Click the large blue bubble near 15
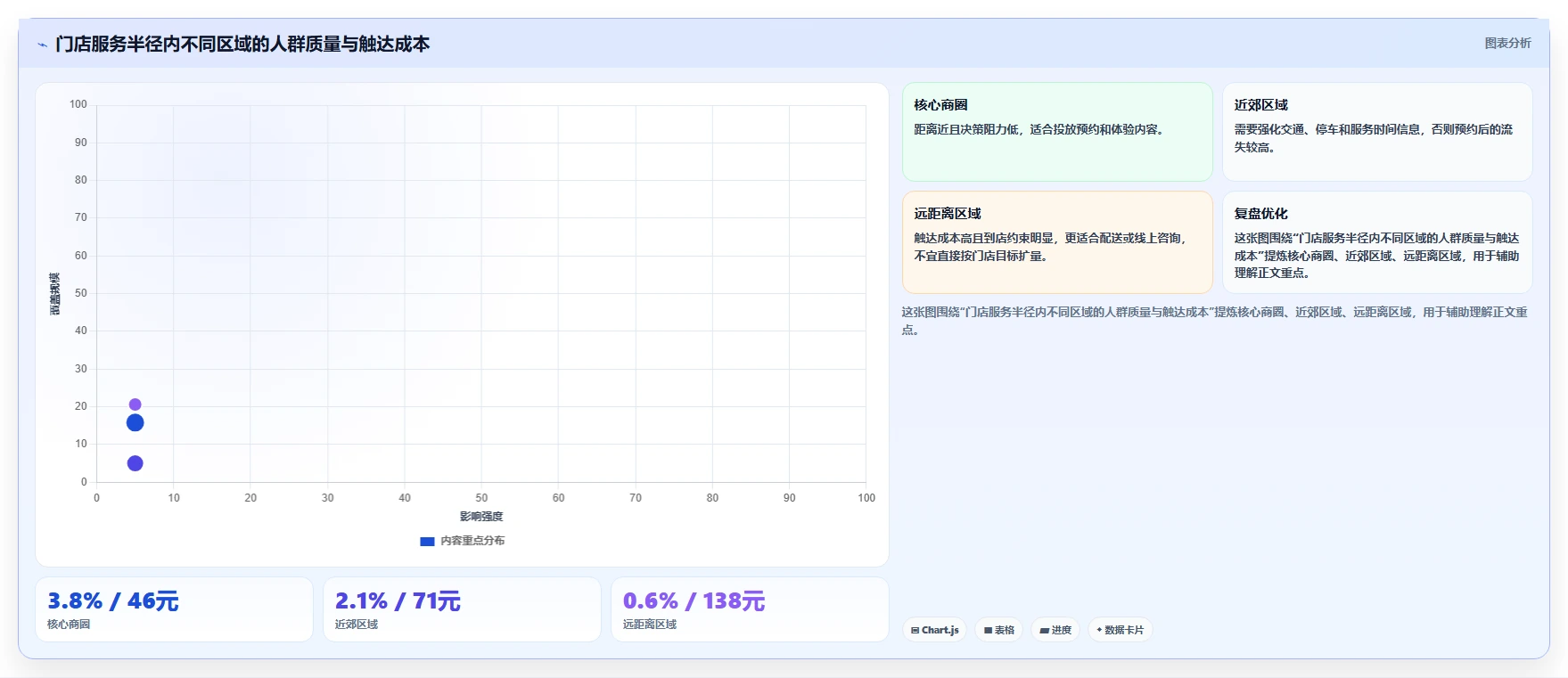Viewport: 1568px width, 678px height. click(135, 422)
